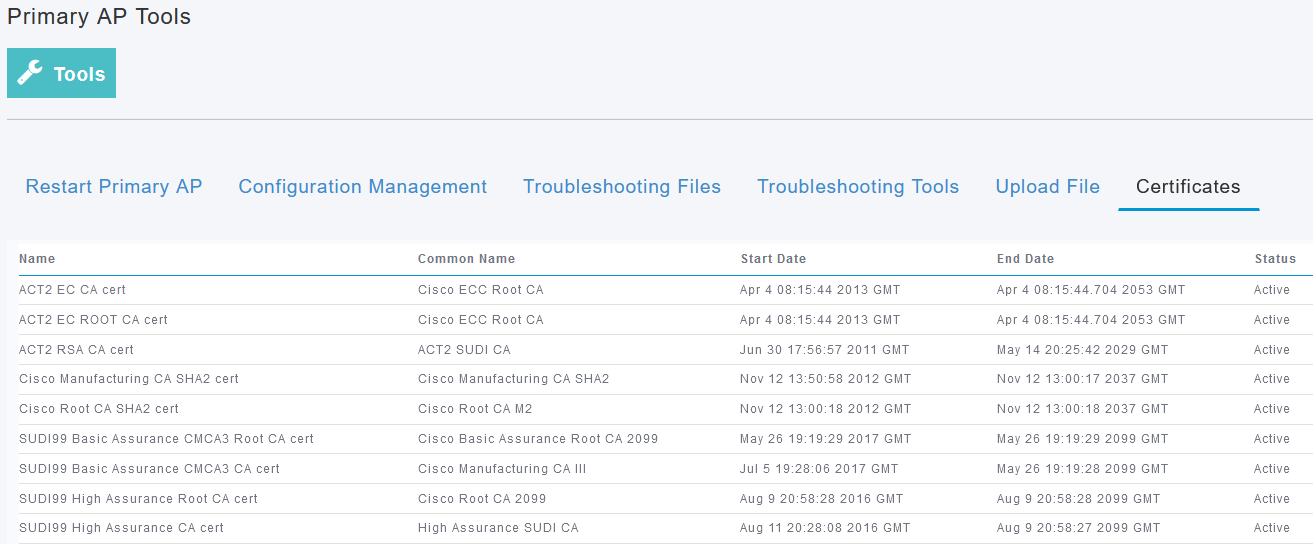Go to Troubleshooting Tools tab
Viewport: 1313px width, 544px height.
[x=857, y=187]
